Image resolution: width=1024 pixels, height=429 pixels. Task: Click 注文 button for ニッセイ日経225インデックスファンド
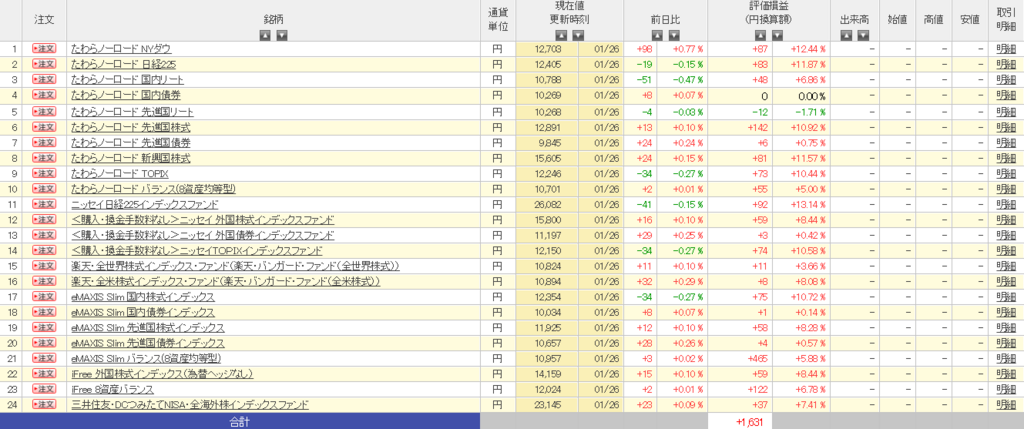click(44, 205)
